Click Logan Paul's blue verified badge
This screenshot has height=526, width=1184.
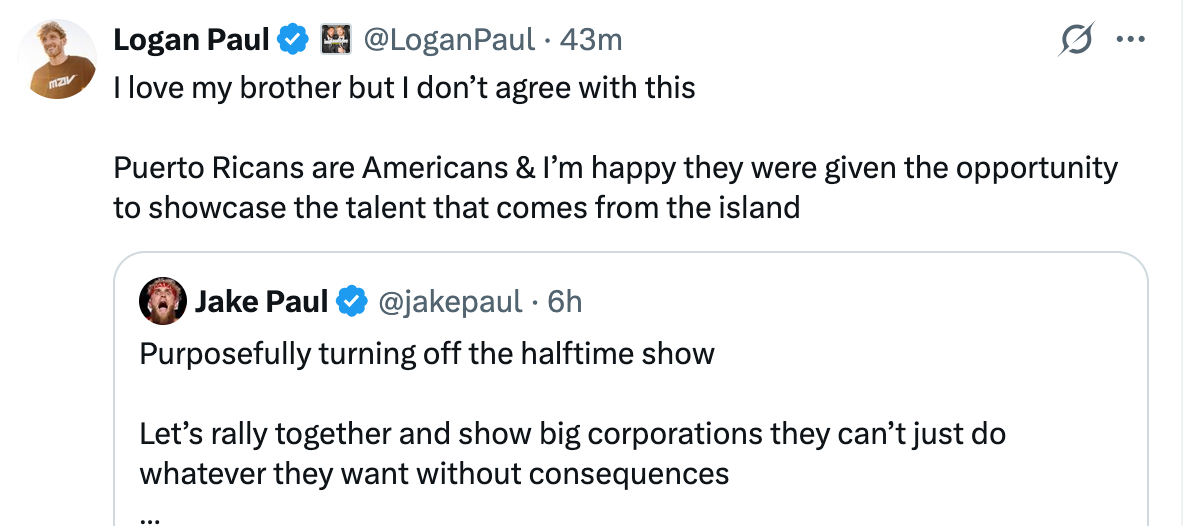point(292,40)
